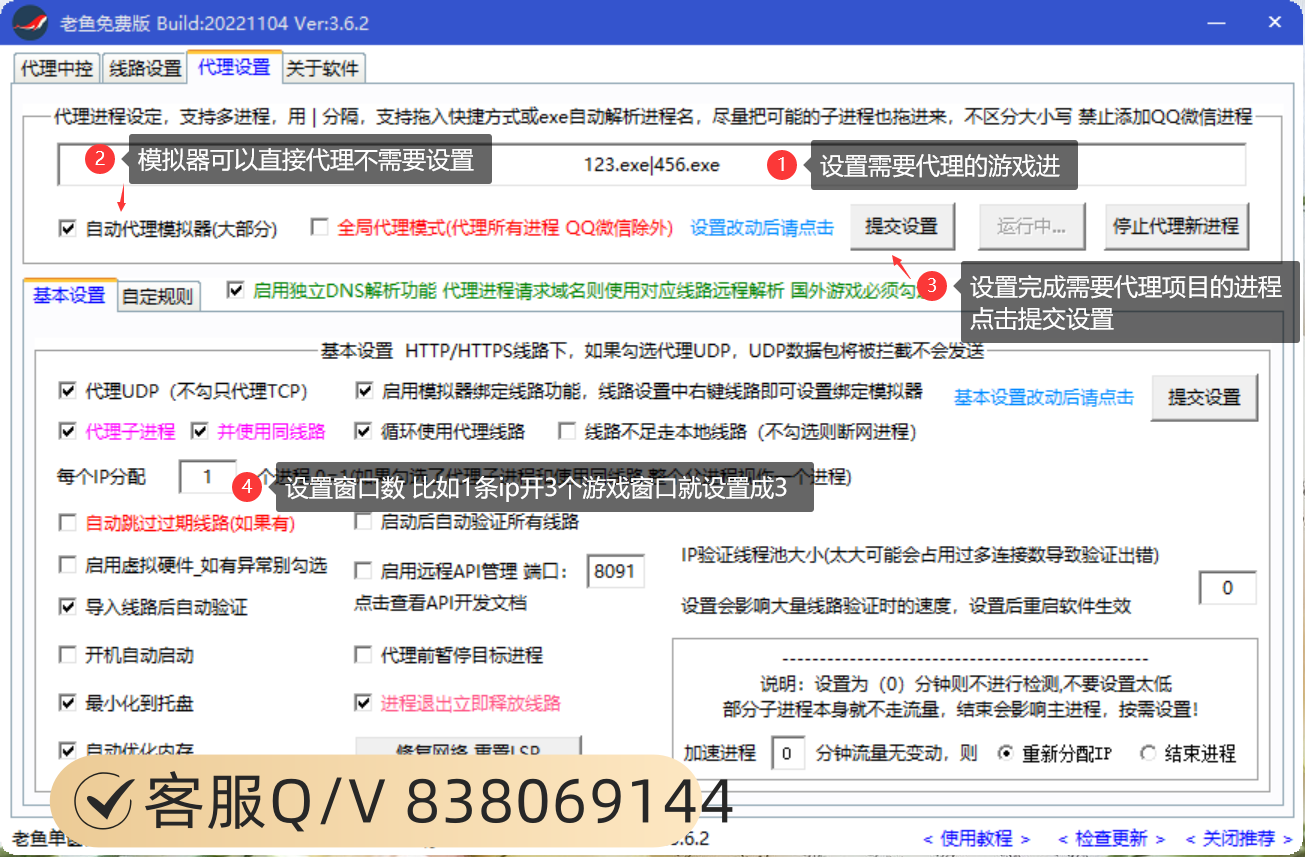Open the 线路设置 tab

coord(145,69)
